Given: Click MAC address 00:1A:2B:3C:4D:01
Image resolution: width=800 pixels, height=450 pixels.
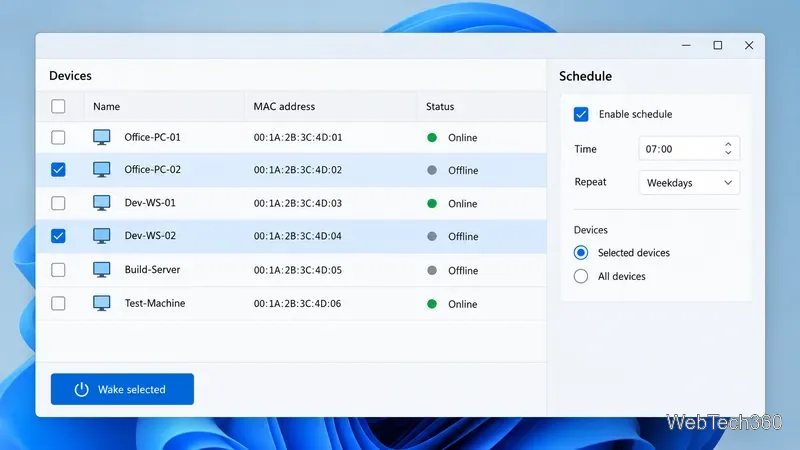Looking at the screenshot, I should (x=298, y=137).
